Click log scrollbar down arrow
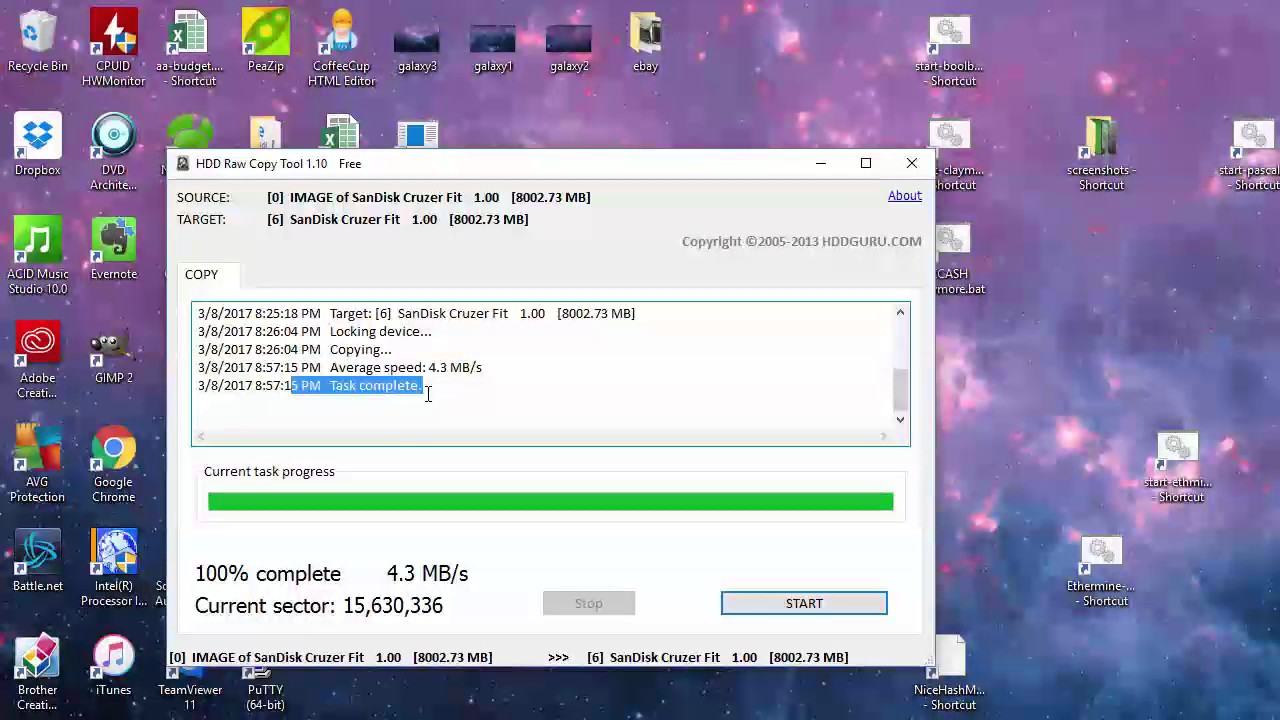The image size is (1280, 720). point(900,419)
